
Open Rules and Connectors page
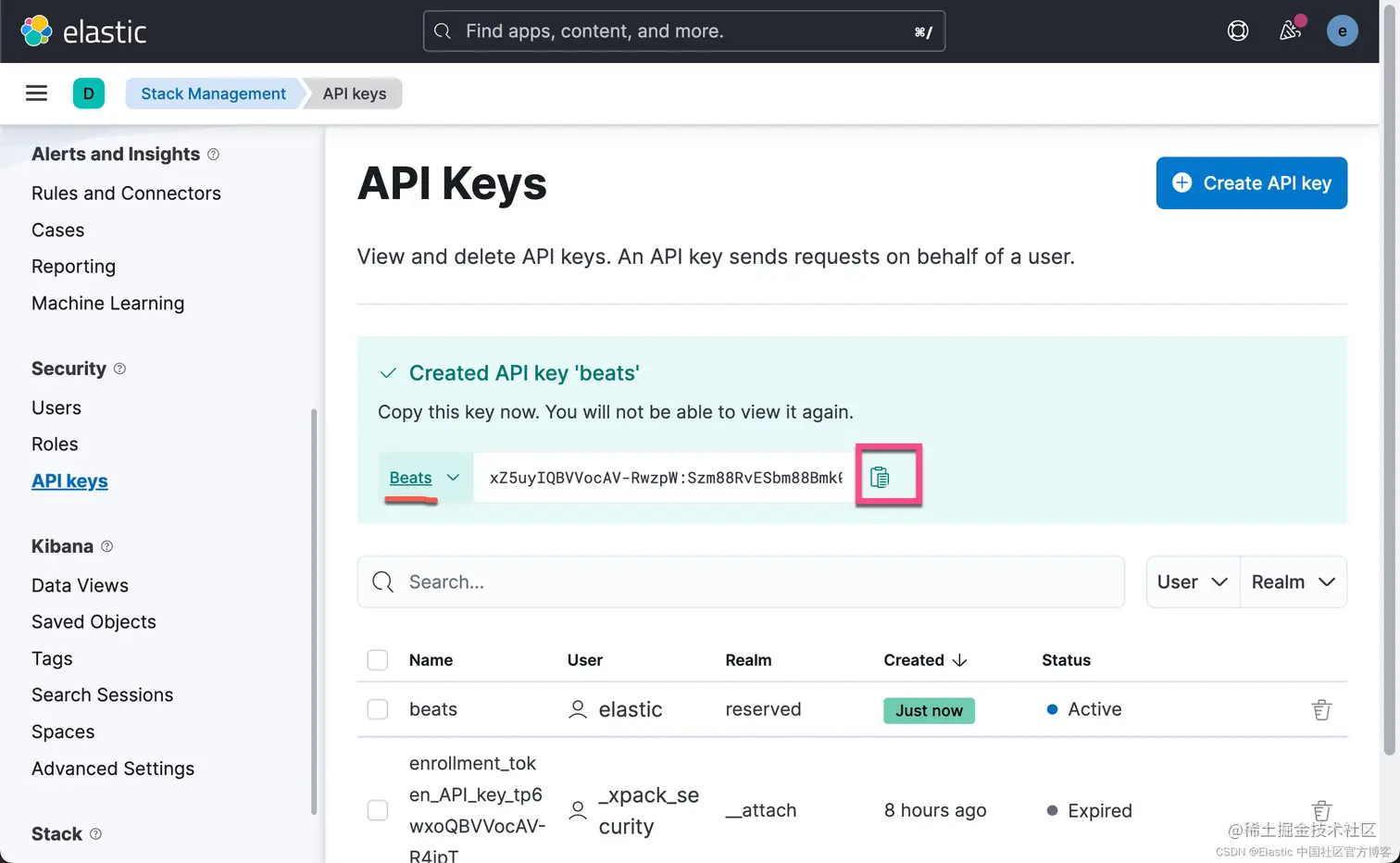126,194
